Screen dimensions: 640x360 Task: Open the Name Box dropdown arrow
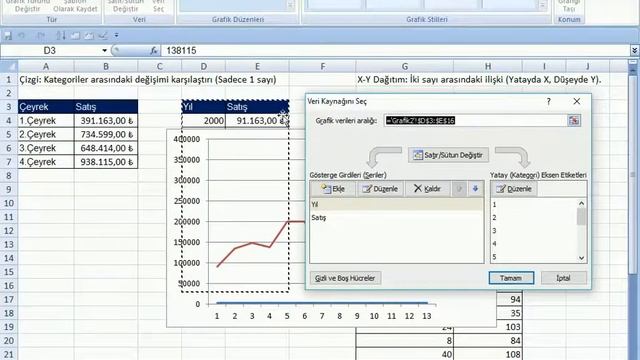(x=104, y=51)
